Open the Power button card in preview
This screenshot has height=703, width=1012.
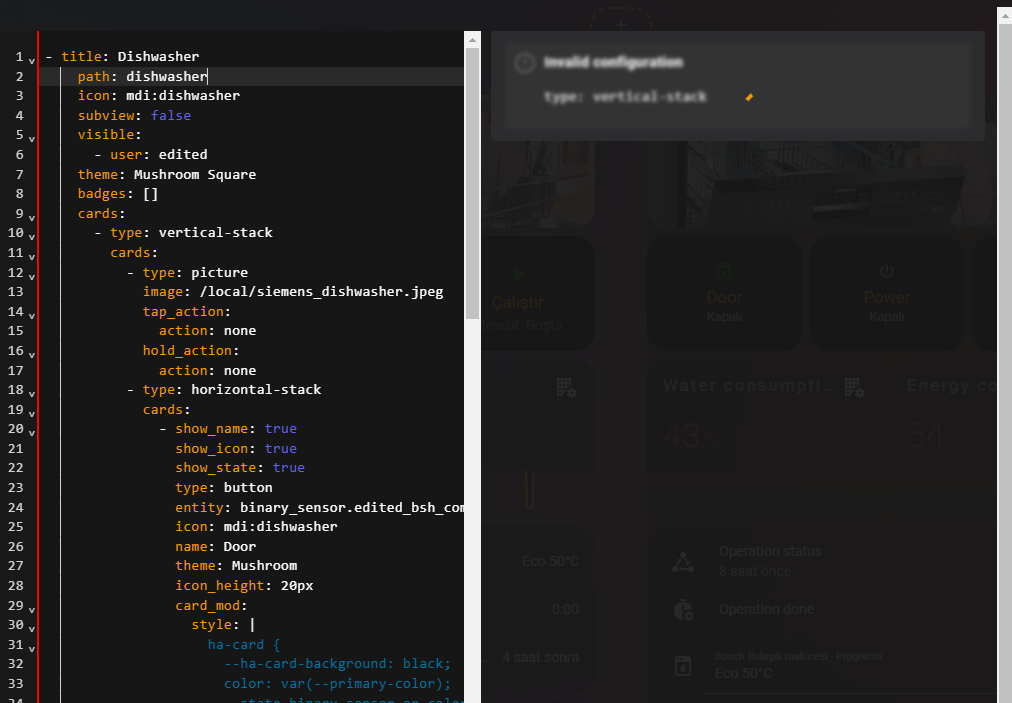(x=887, y=293)
